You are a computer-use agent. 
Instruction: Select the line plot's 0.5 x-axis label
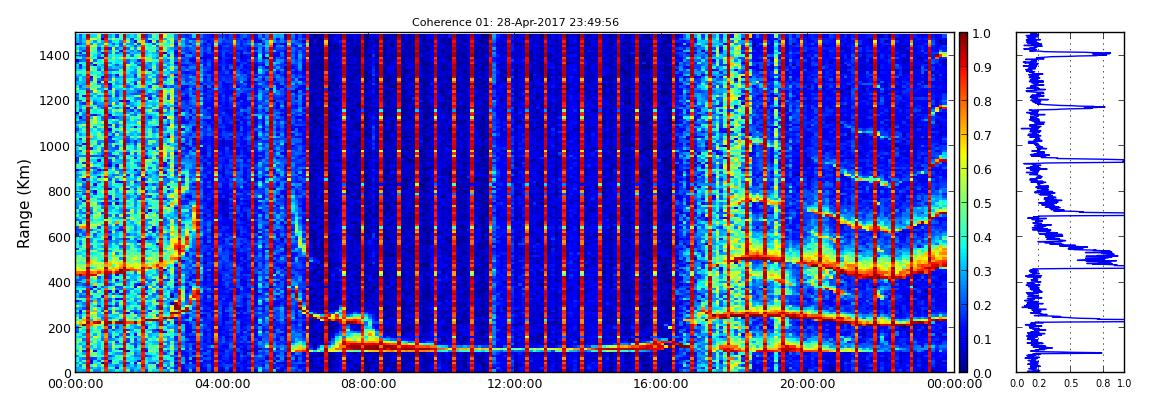(1071, 384)
